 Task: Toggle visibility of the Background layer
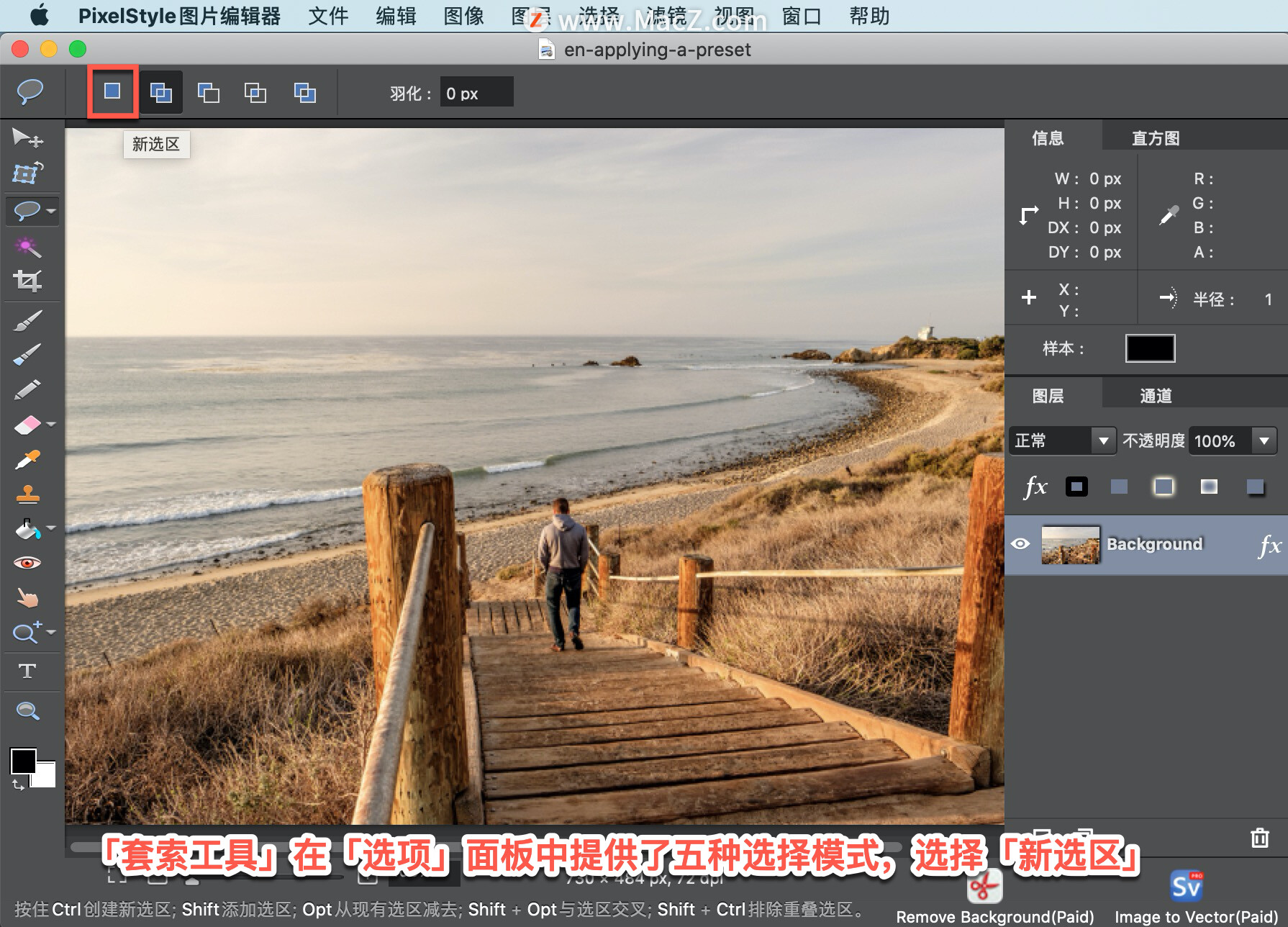[x=1021, y=543]
